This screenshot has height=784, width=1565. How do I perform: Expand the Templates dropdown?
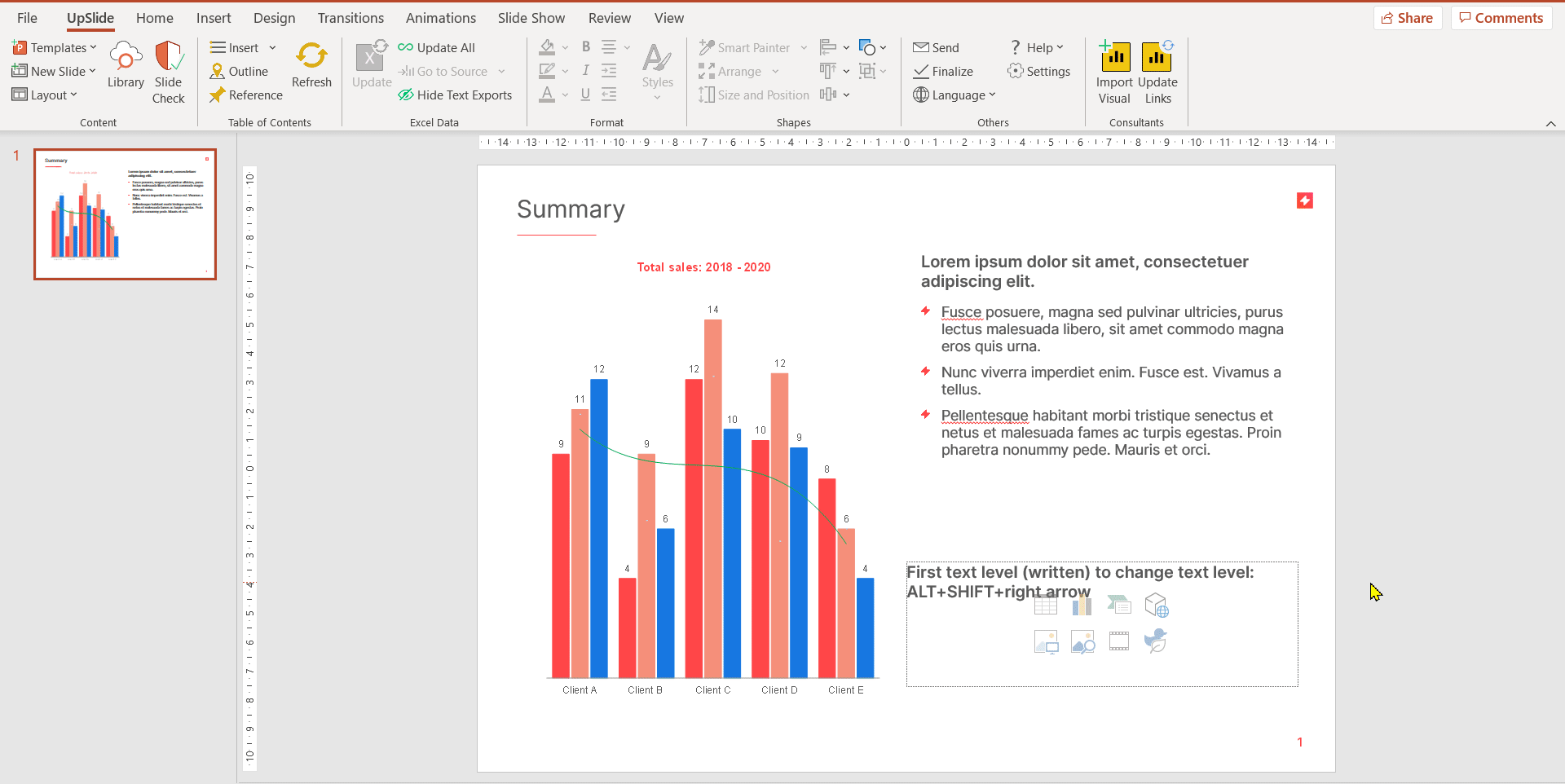point(55,48)
